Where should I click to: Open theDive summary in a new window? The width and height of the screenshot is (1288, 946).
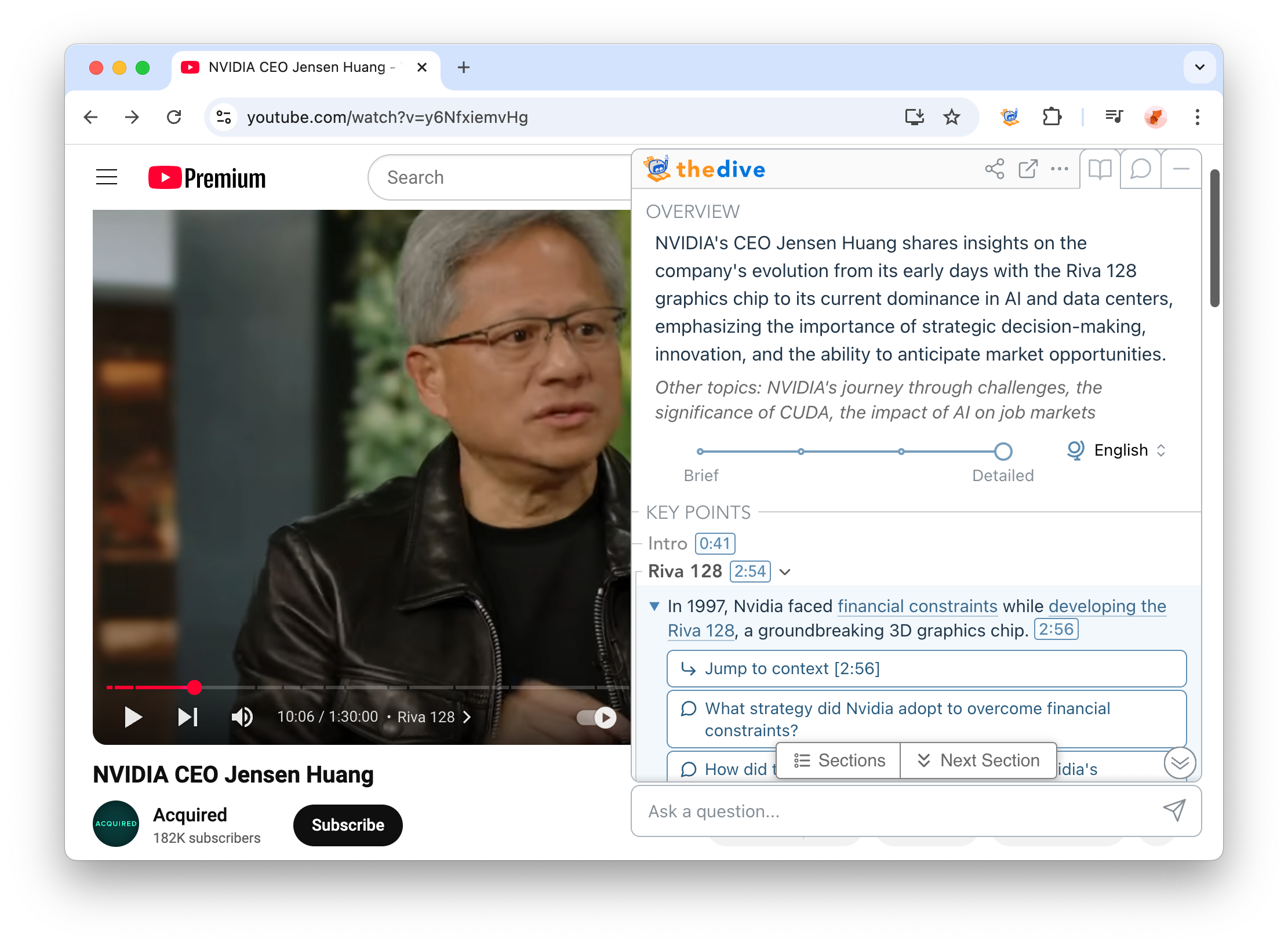pos(1027,169)
